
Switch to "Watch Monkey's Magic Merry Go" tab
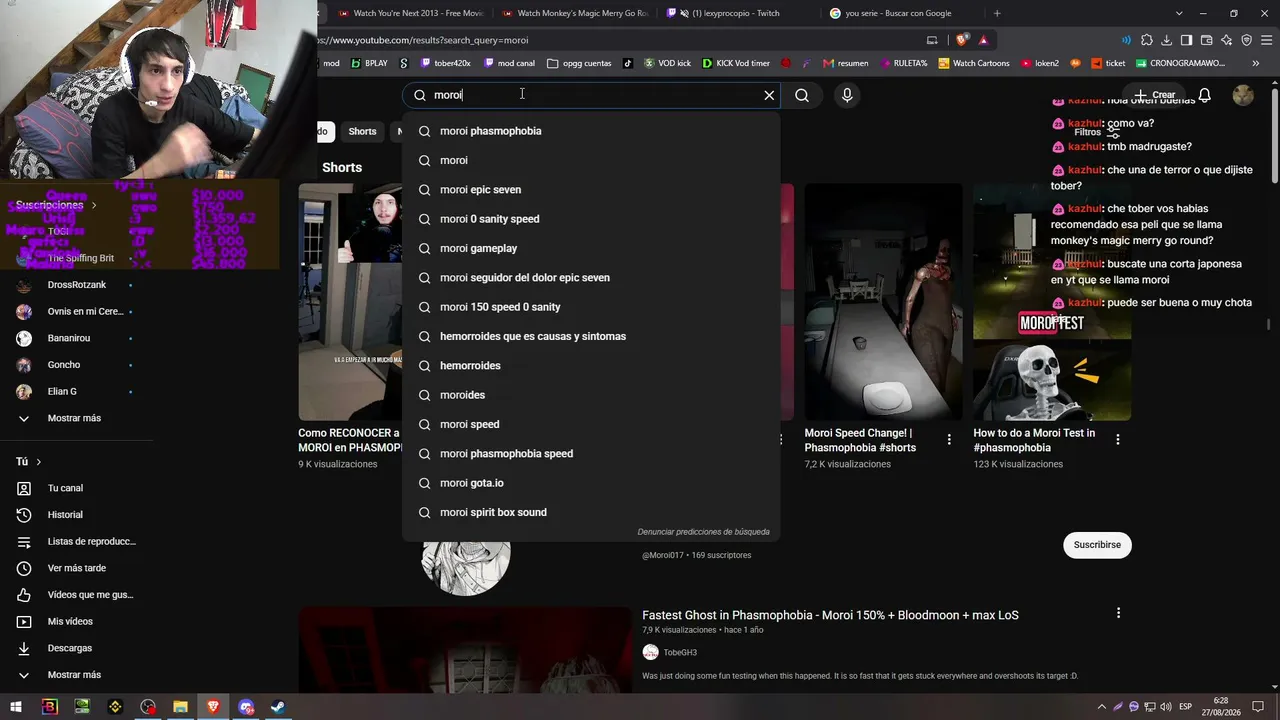(x=575, y=13)
